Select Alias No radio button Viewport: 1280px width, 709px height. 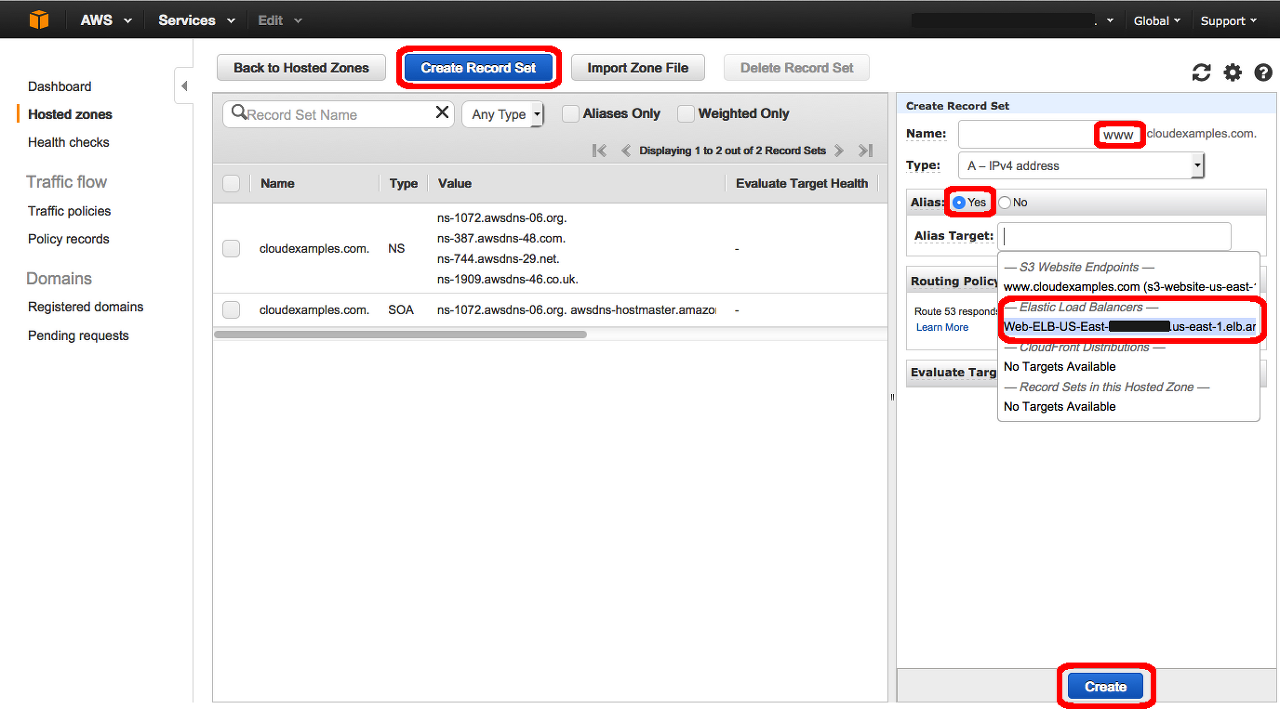1004,202
